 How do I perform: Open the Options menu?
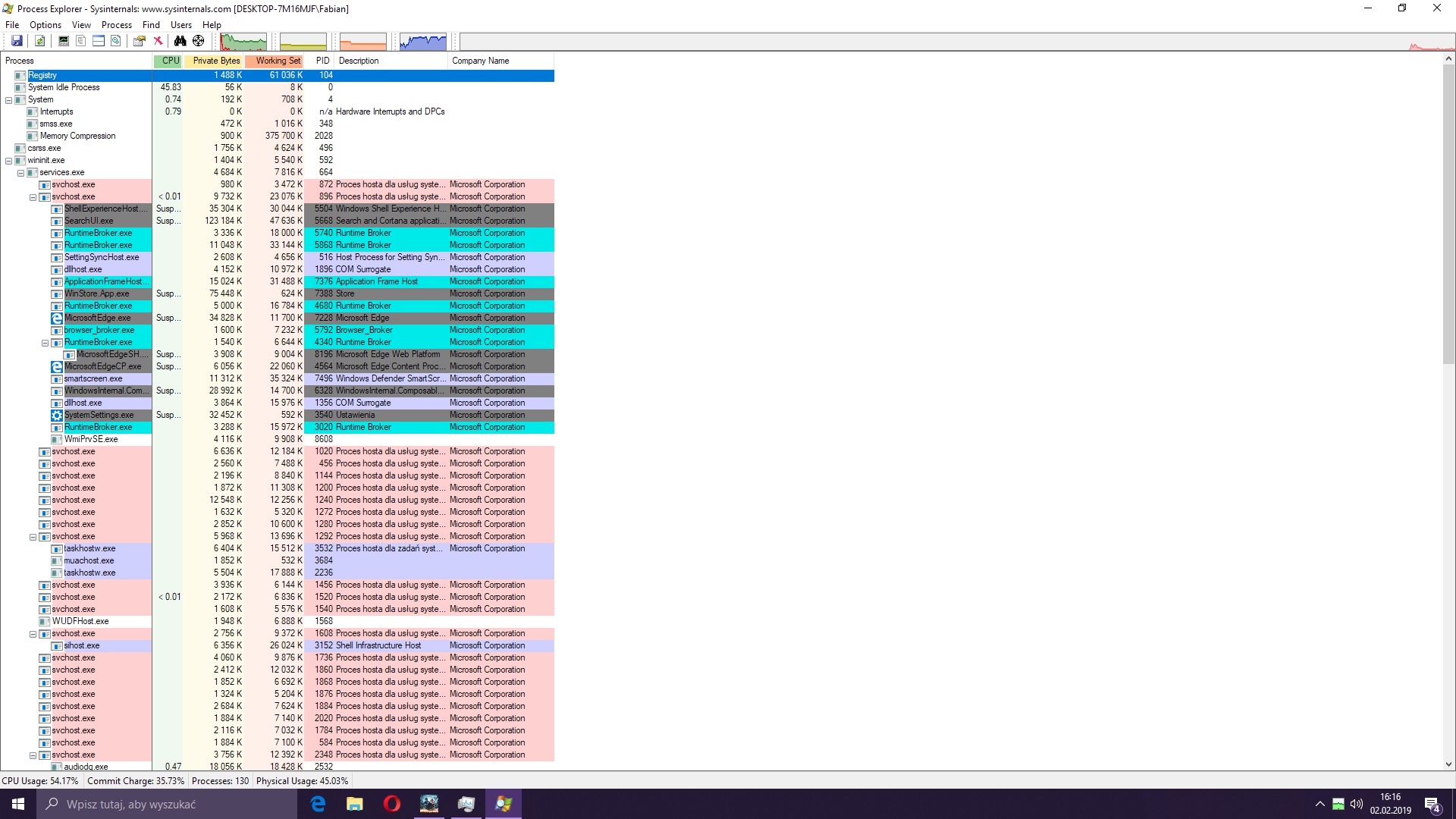45,25
